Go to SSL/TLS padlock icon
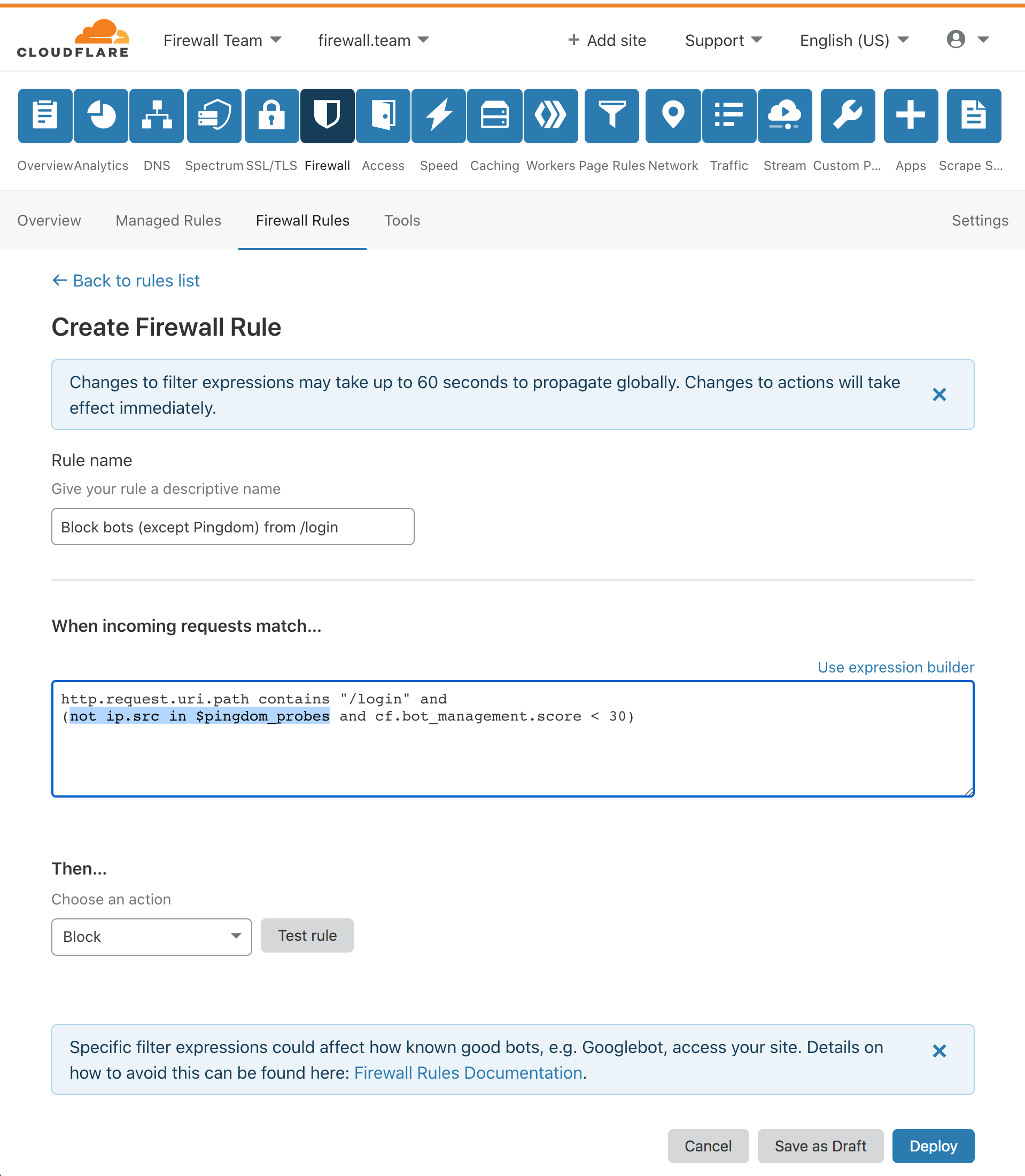The width and height of the screenshot is (1025, 1176). click(x=271, y=115)
